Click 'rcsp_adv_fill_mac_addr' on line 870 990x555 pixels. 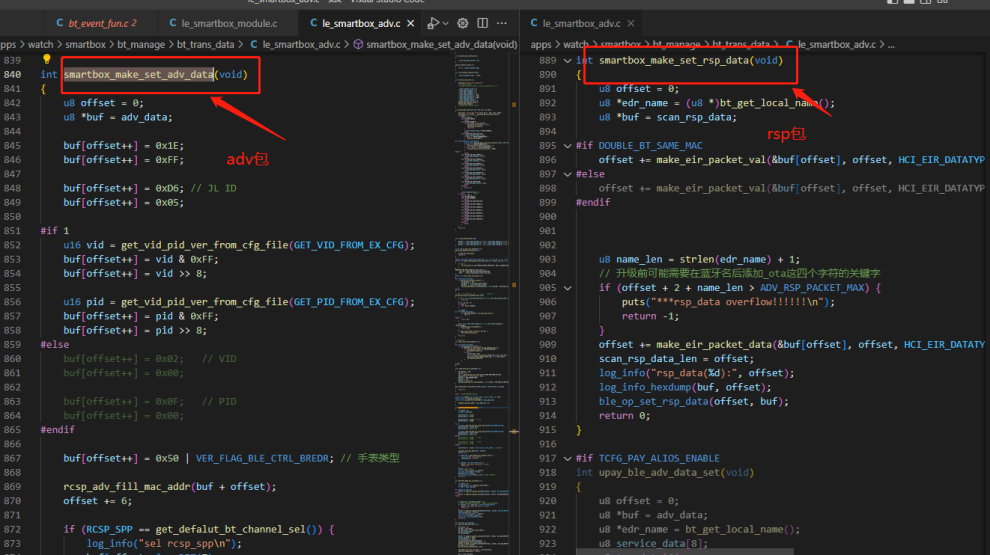tap(126, 486)
